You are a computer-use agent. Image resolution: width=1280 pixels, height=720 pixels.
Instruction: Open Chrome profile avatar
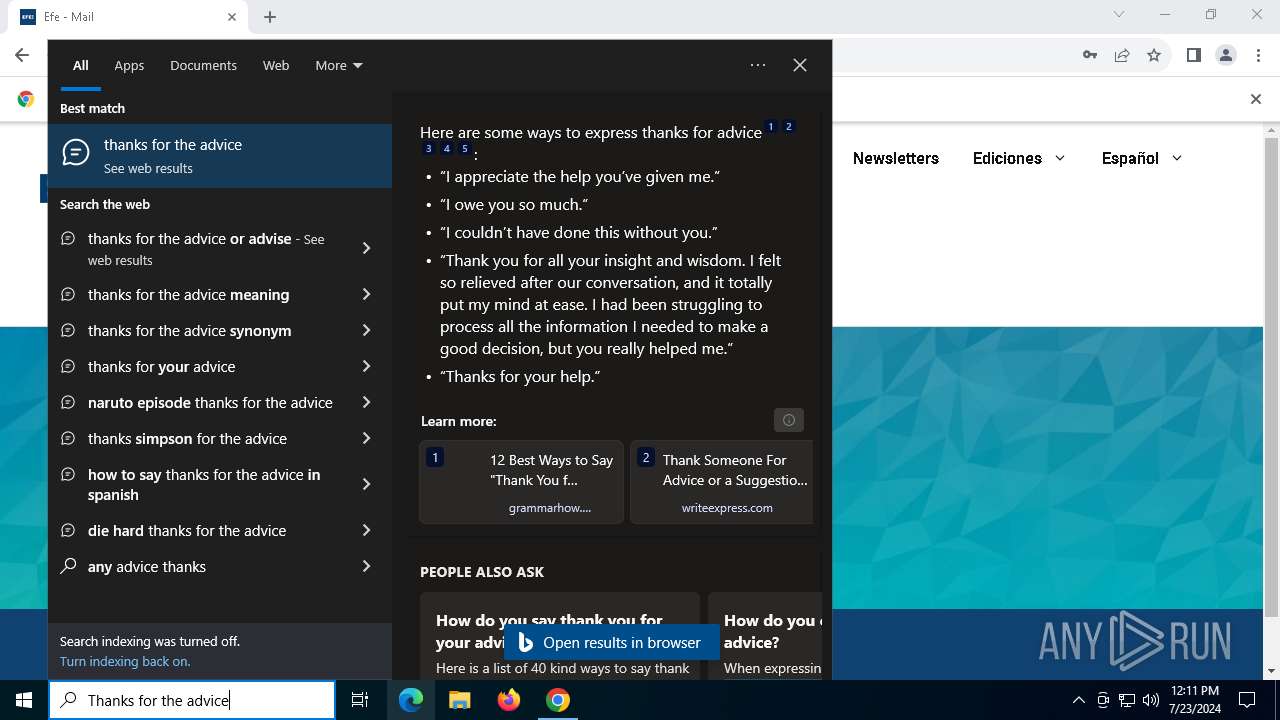[x=1226, y=55]
